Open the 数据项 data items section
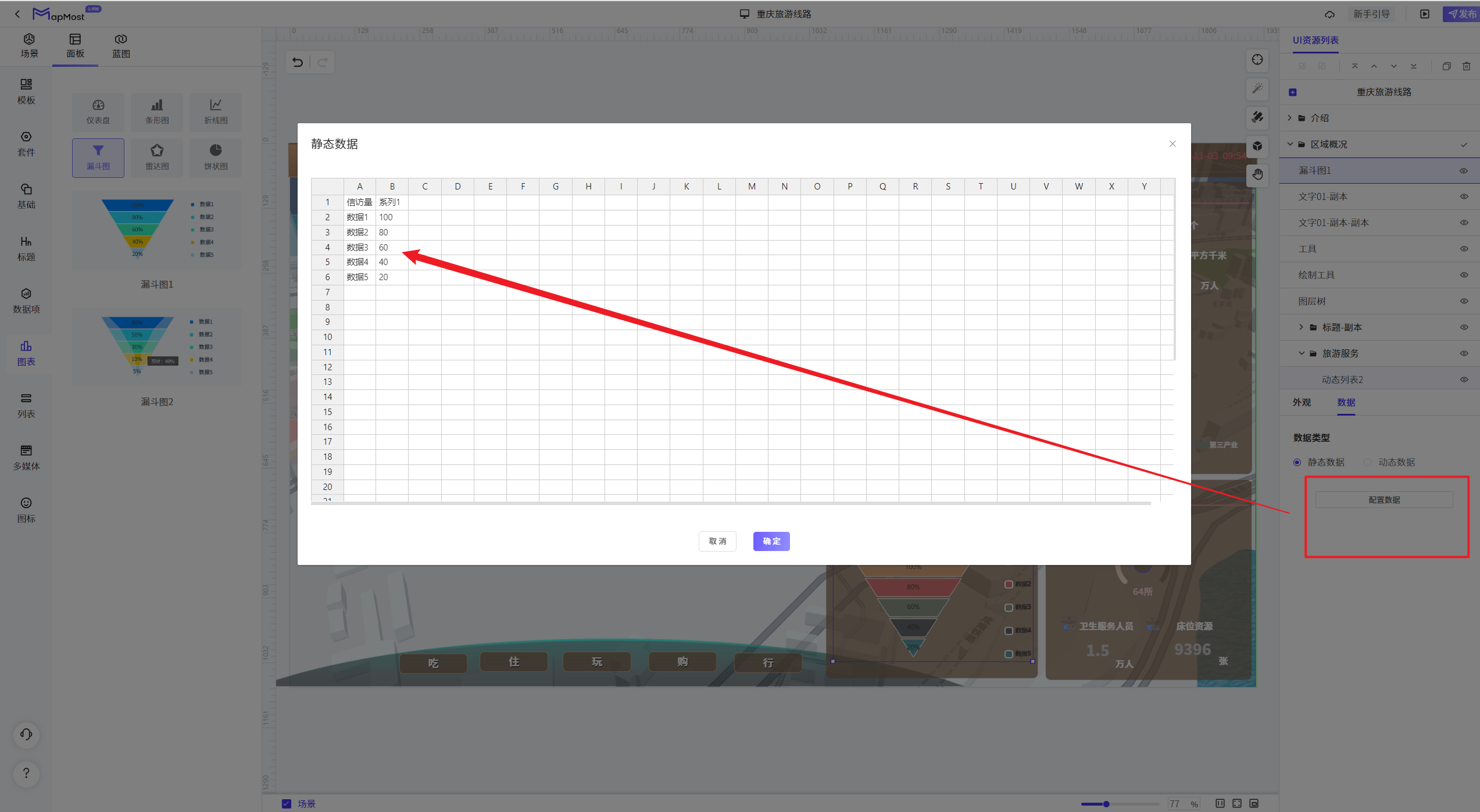The image size is (1480, 812). coord(26,301)
